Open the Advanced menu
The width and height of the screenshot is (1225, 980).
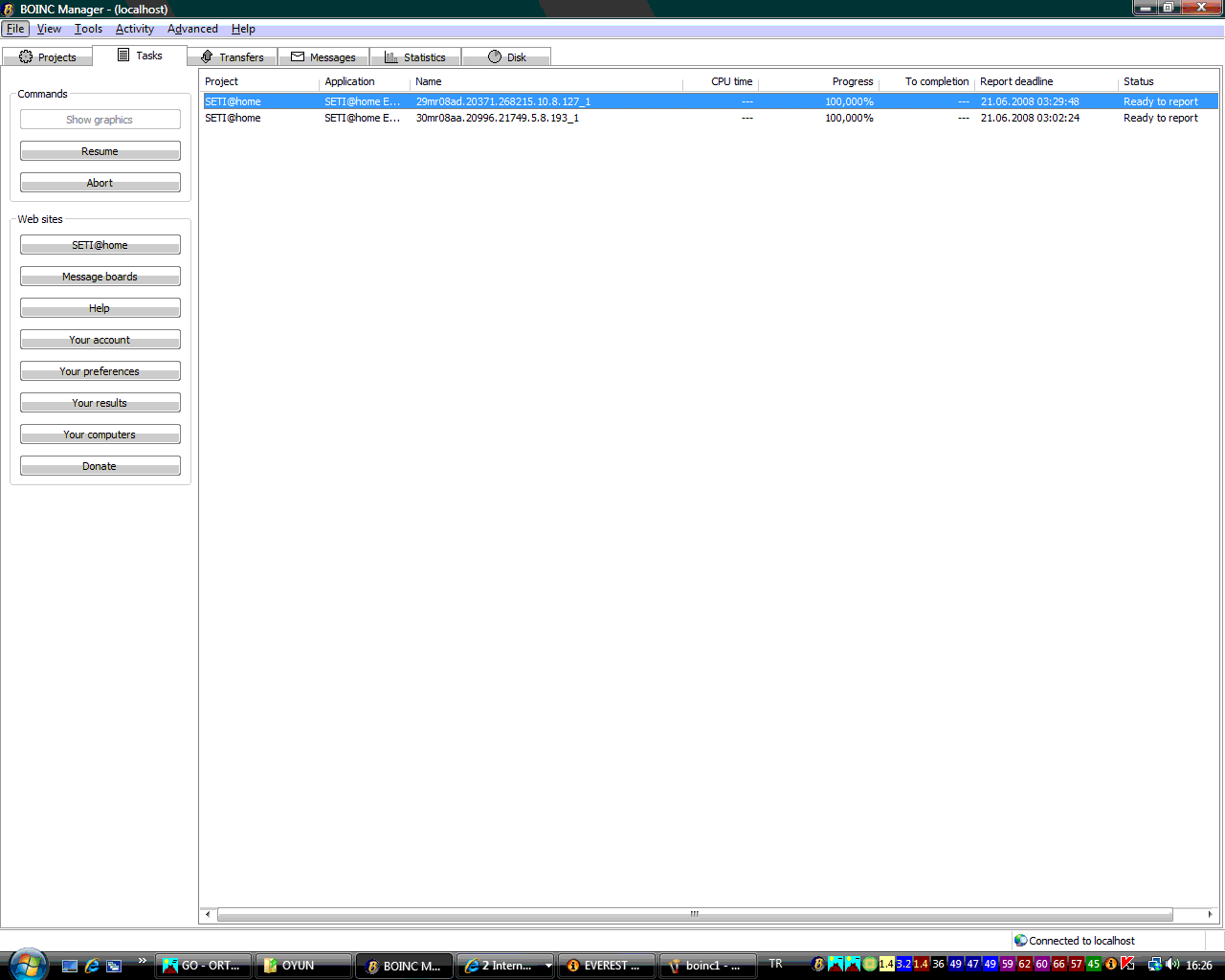click(x=192, y=29)
